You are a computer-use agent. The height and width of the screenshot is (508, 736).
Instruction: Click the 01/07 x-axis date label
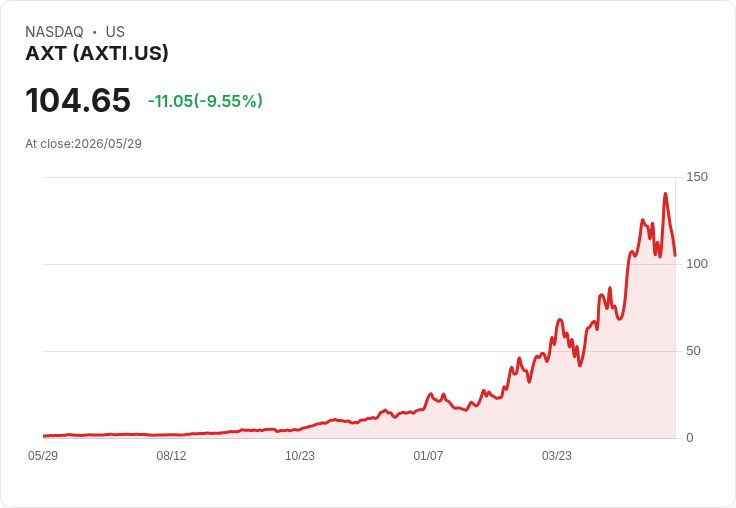(428, 456)
